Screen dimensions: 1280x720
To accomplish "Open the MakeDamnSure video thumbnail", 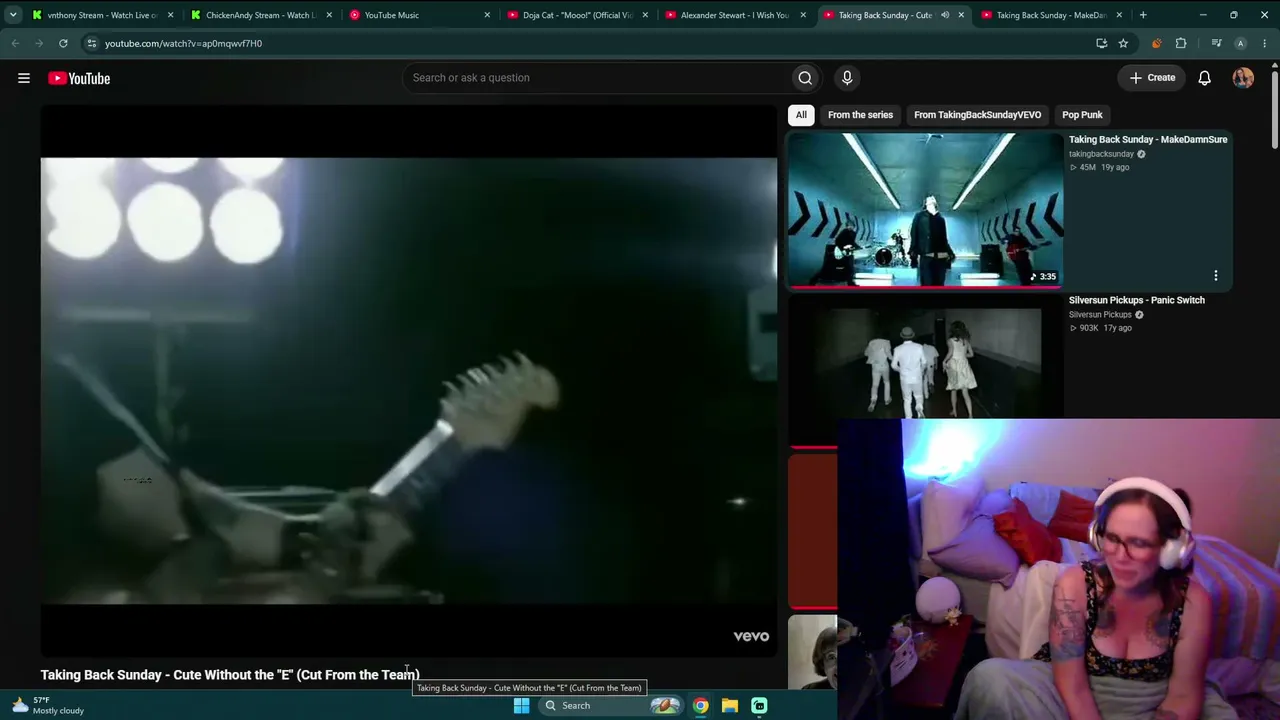I will tap(925, 210).
